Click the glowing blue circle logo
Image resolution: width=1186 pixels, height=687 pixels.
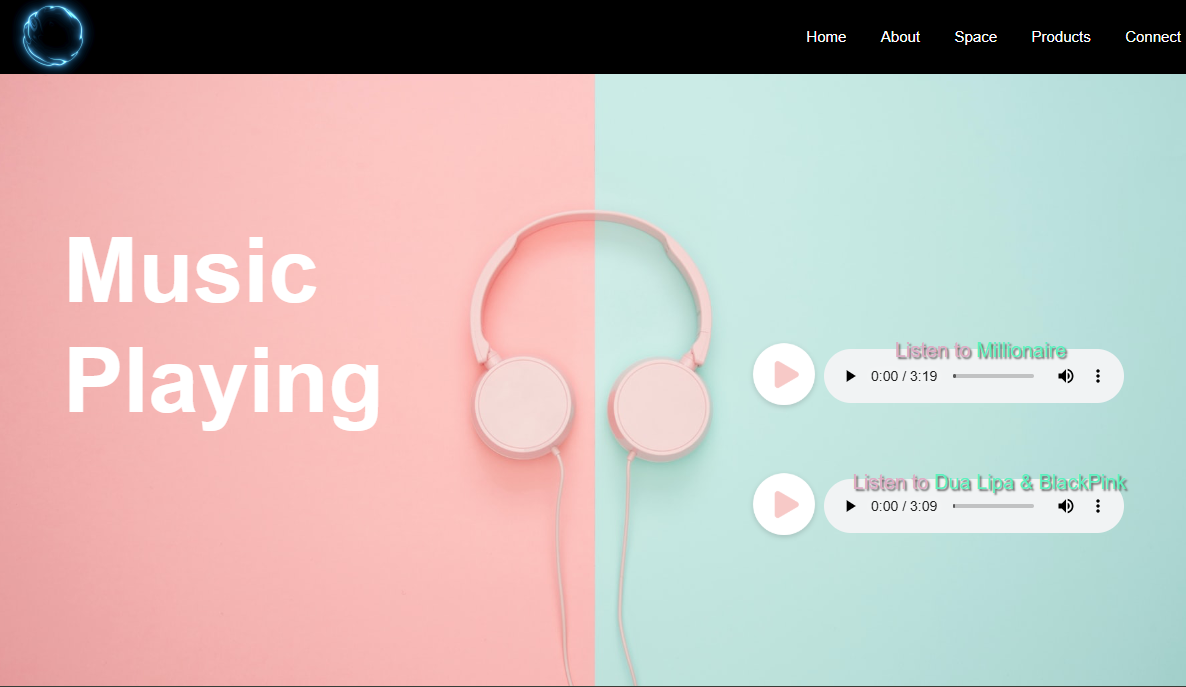coord(52,36)
